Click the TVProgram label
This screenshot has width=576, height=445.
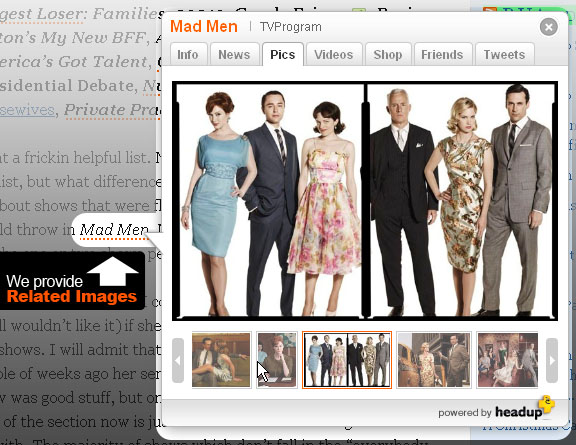click(291, 27)
